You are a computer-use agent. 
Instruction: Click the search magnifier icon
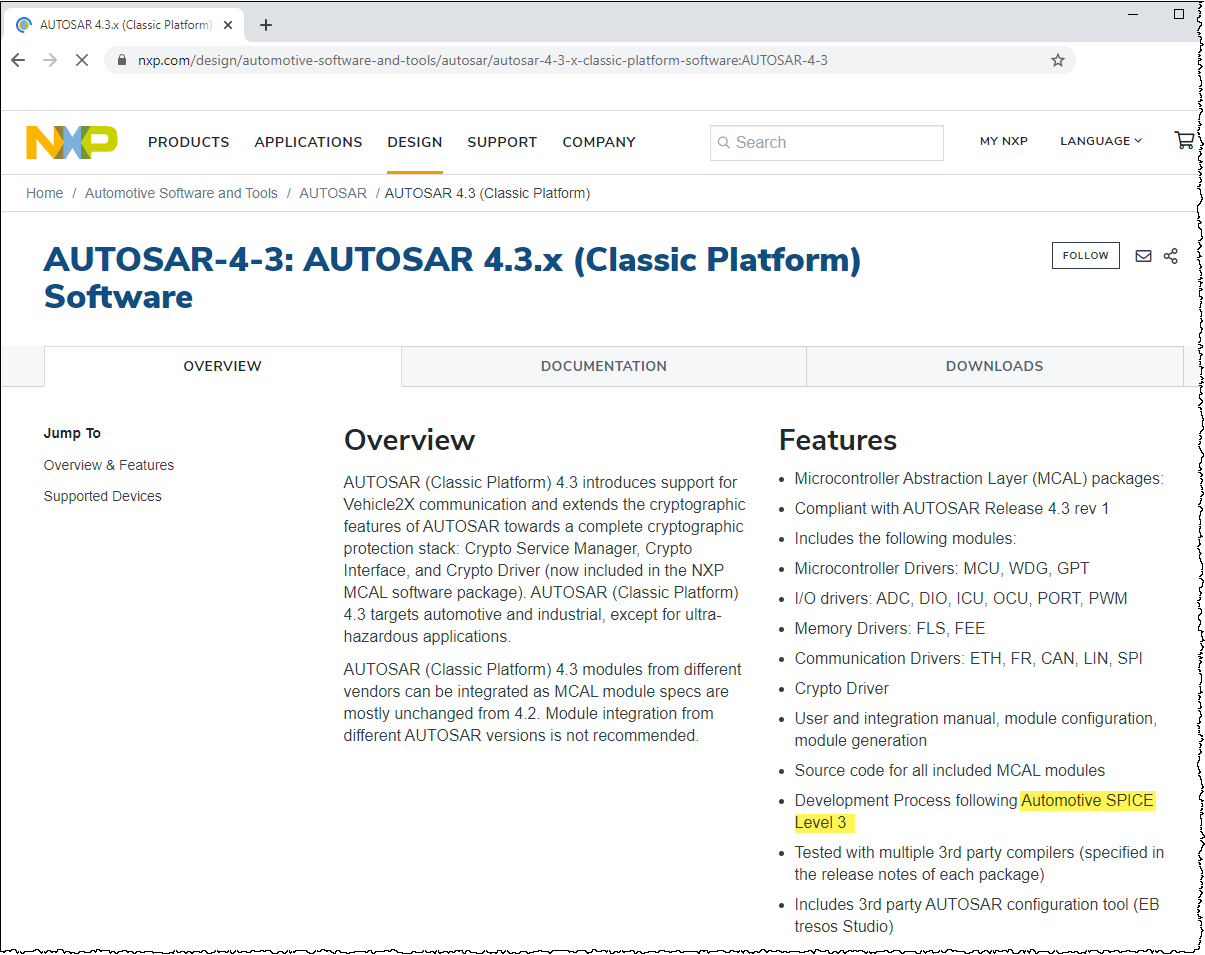pos(724,142)
